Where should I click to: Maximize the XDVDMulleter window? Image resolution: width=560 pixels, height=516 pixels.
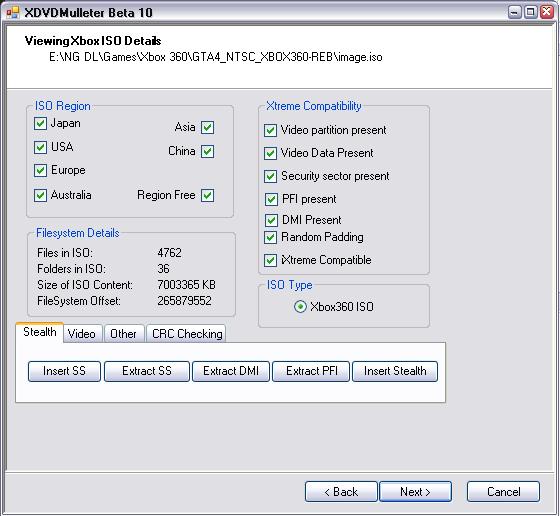click(530, 12)
